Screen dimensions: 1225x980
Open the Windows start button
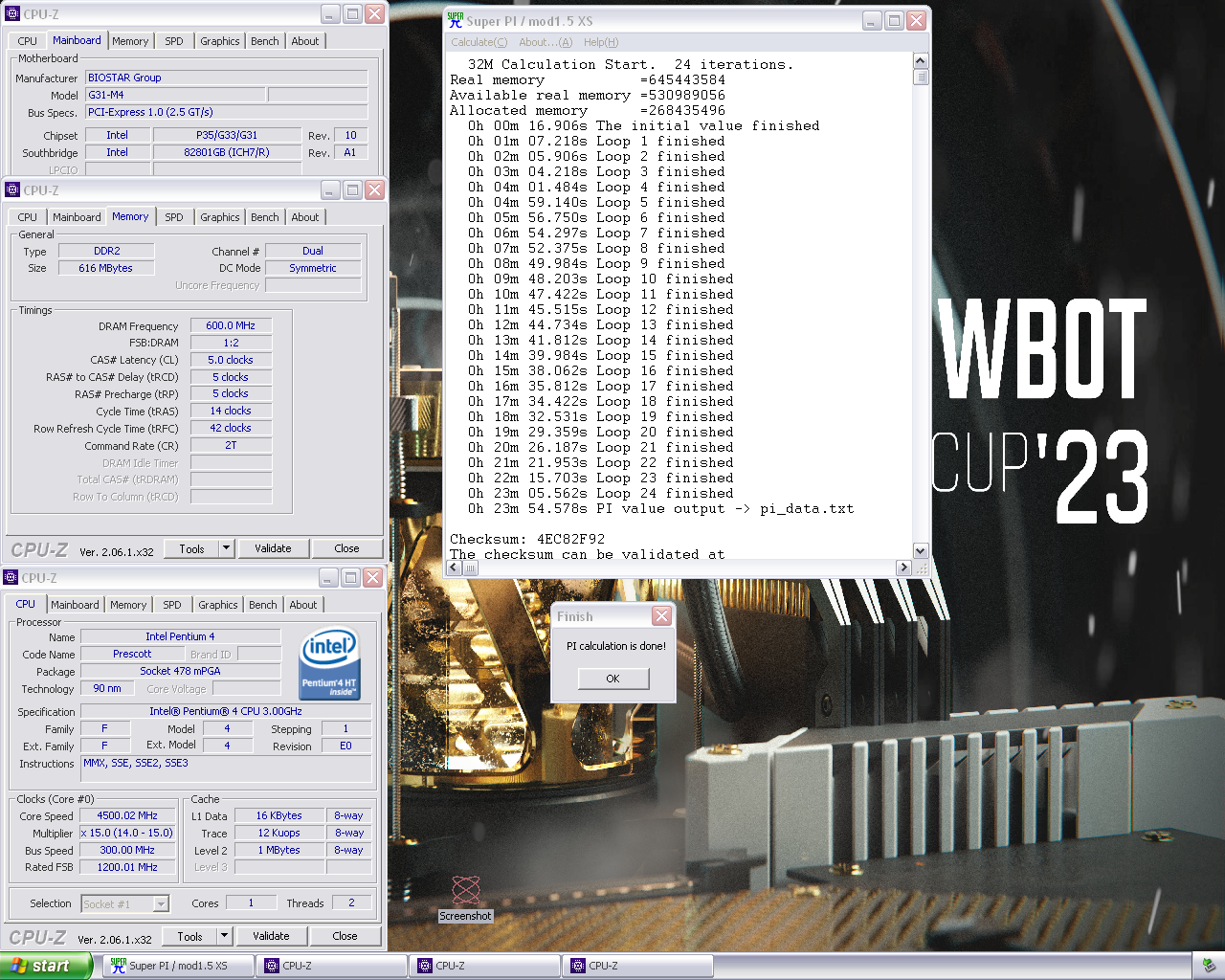[45, 966]
